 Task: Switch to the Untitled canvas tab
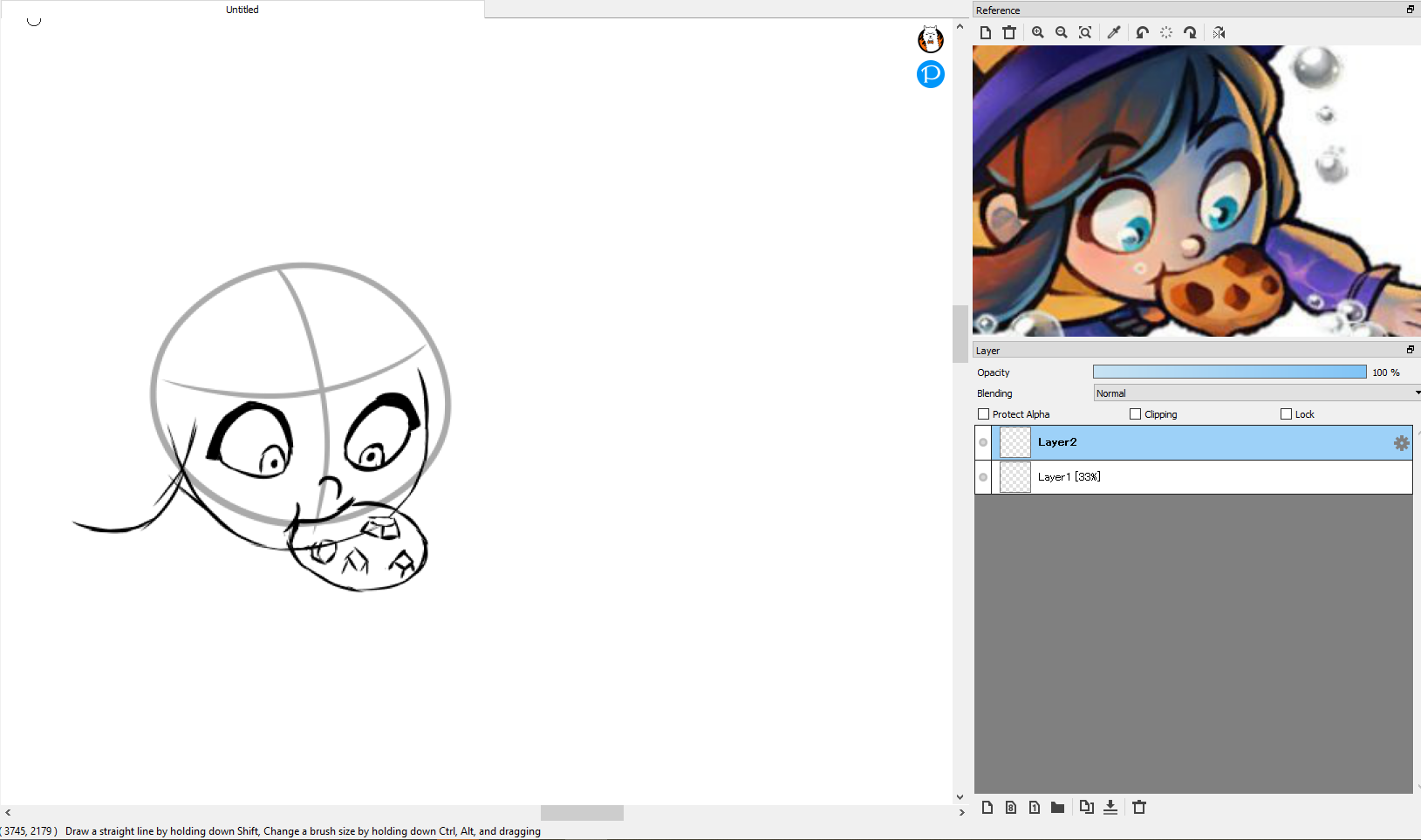pyautogui.click(x=243, y=10)
